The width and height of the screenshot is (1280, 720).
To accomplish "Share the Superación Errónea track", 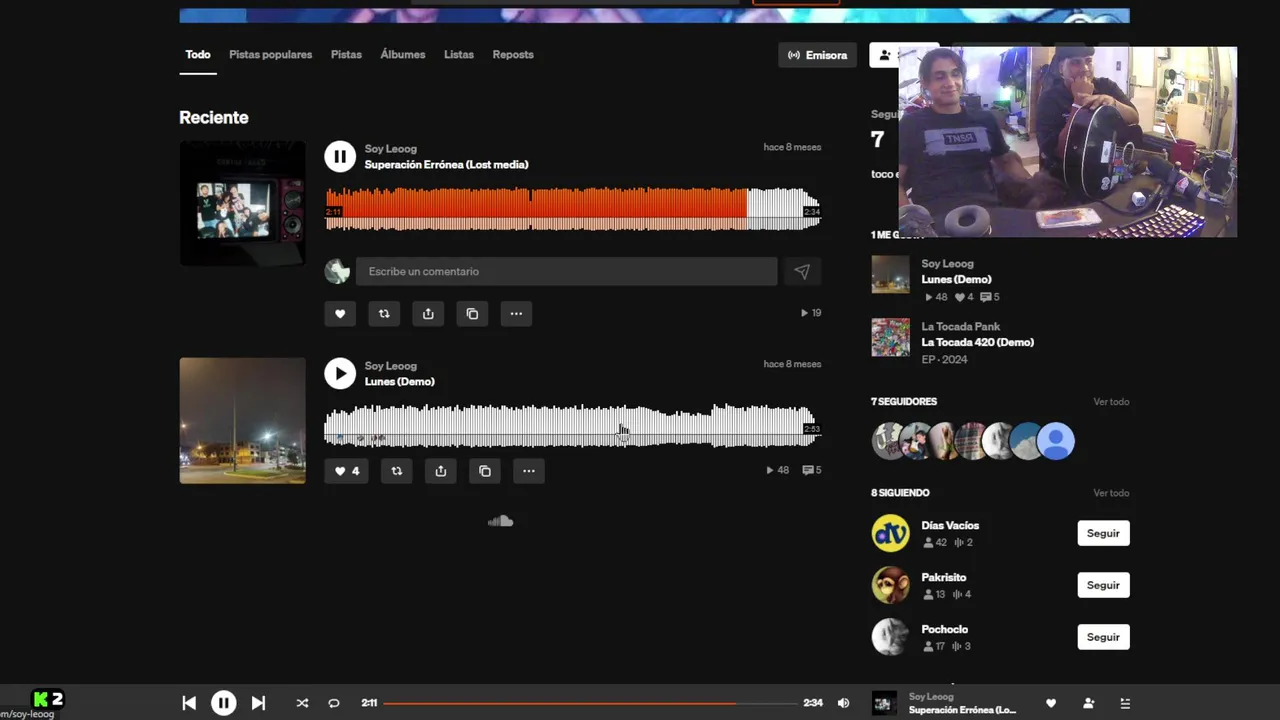I will coord(428,314).
